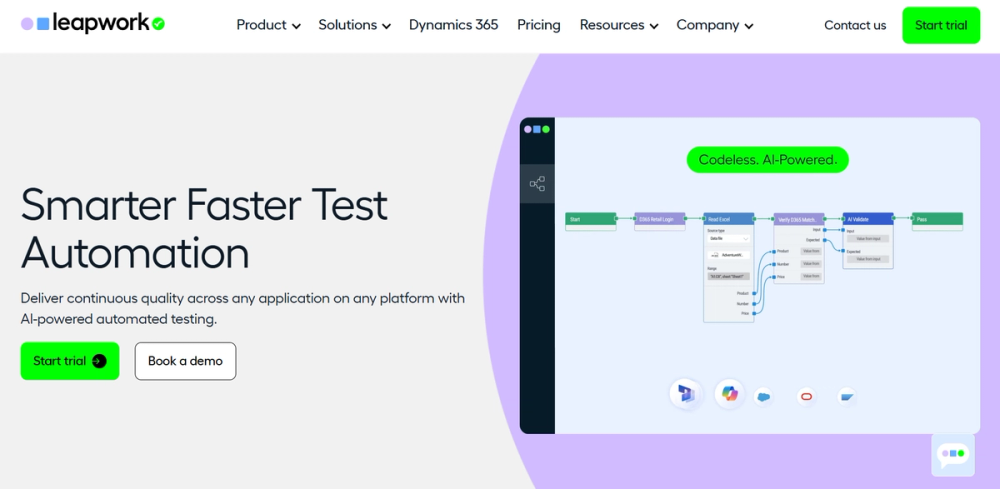The height and width of the screenshot is (489, 1000).
Task: Click the Smarter Faster Test Automation heading
Action: point(204,228)
